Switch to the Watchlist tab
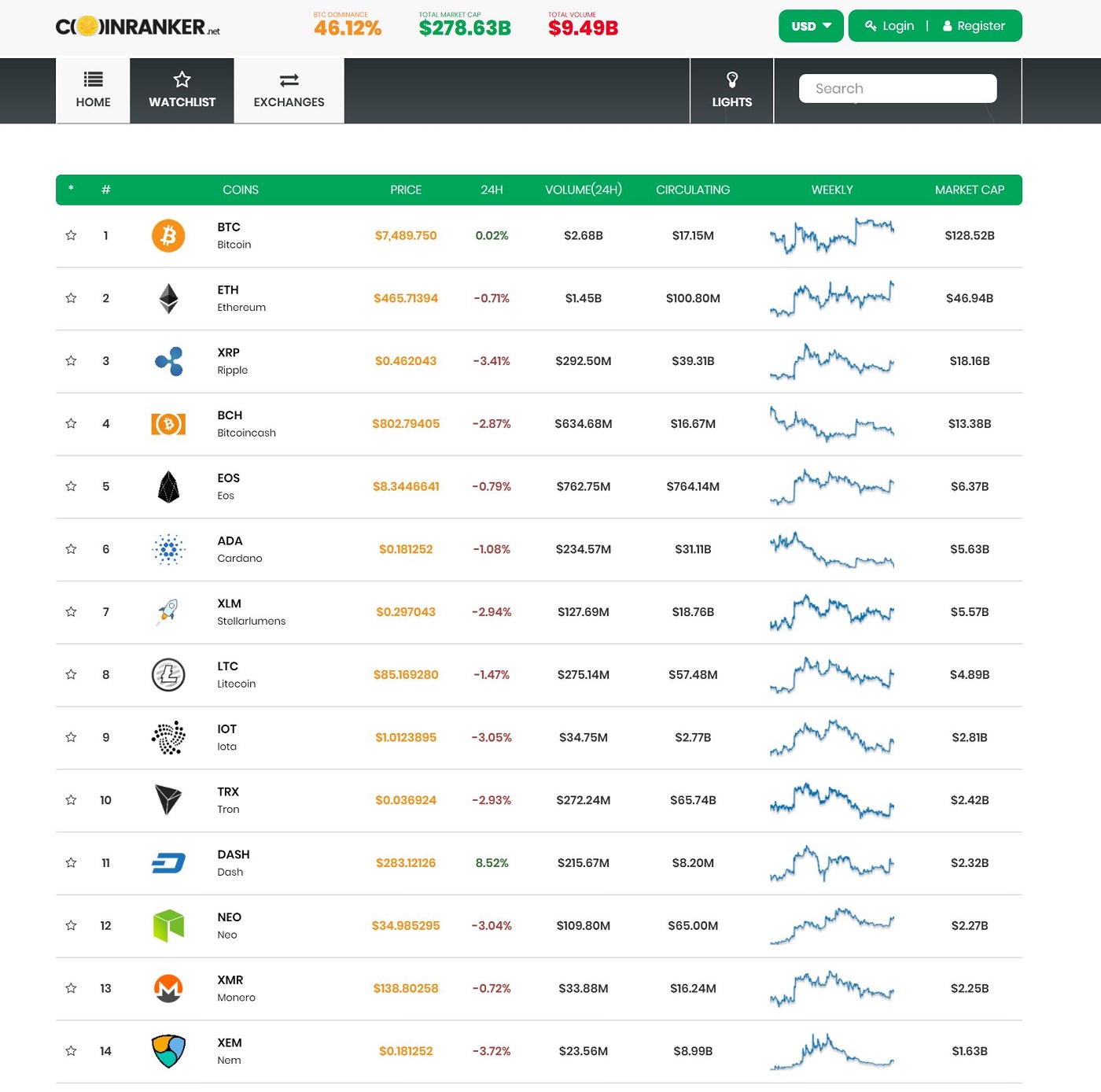The height and width of the screenshot is (1092, 1101). pyautogui.click(x=182, y=90)
